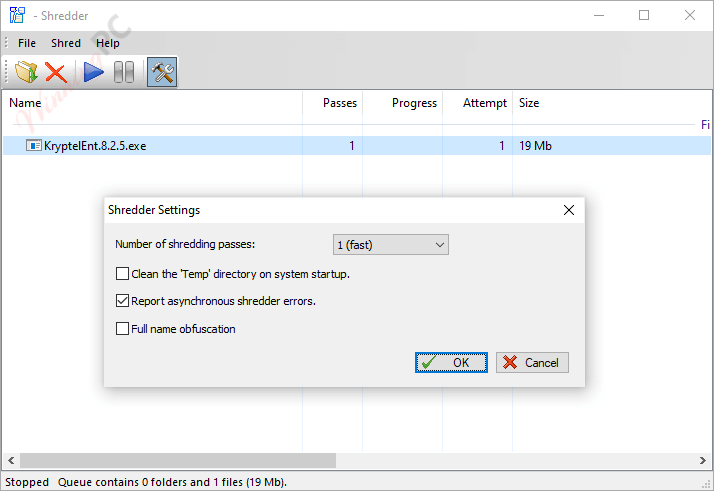This screenshot has width=714, height=491.
Task: Click the Shredder app icon in title bar
Action: tap(17, 15)
